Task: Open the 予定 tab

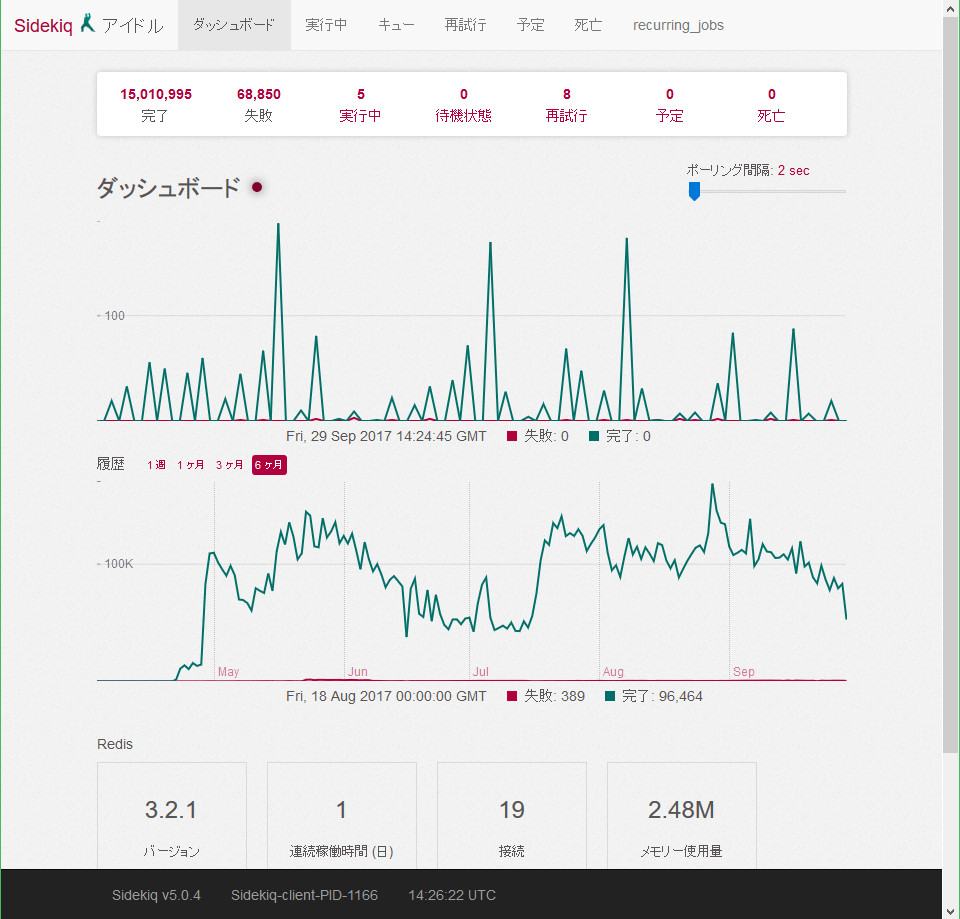Action: click(531, 25)
